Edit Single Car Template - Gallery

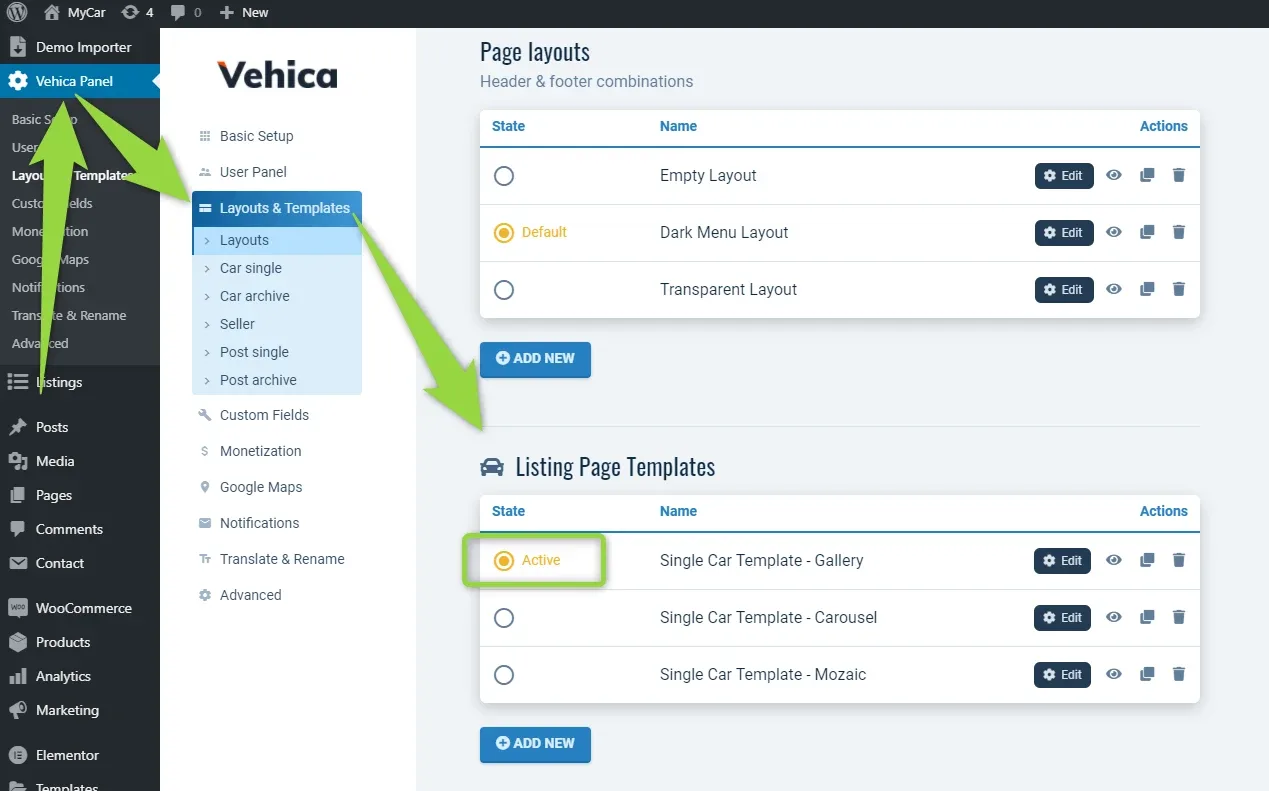point(1064,561)
